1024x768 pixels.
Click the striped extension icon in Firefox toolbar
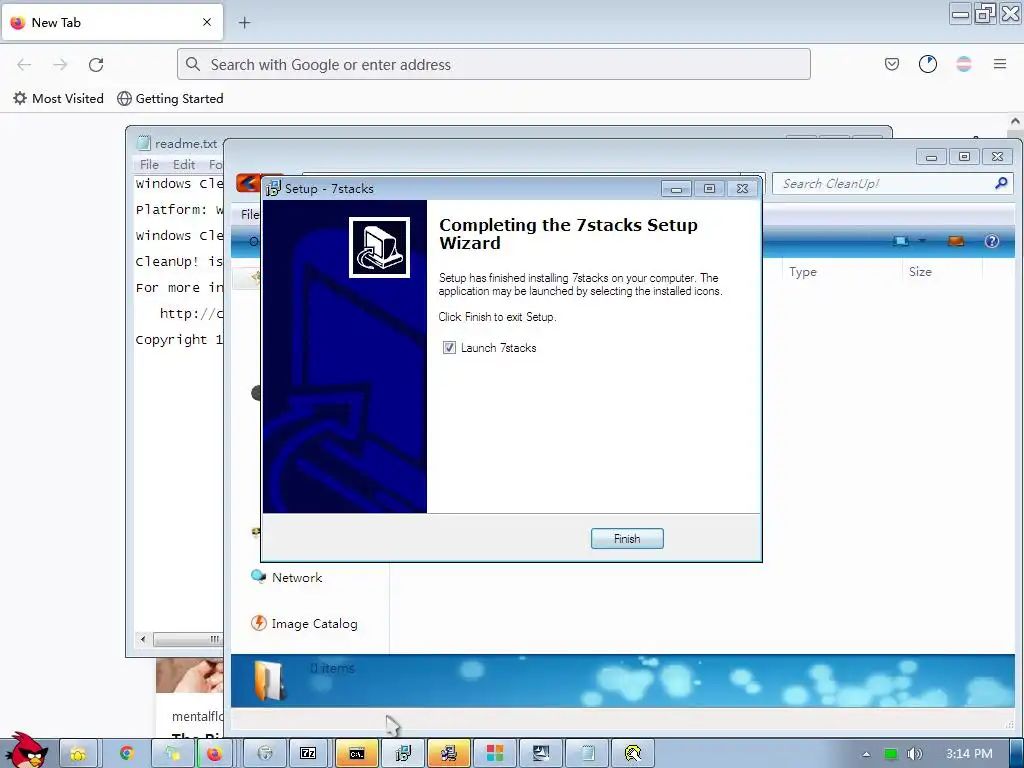click(x=964, y=64)
